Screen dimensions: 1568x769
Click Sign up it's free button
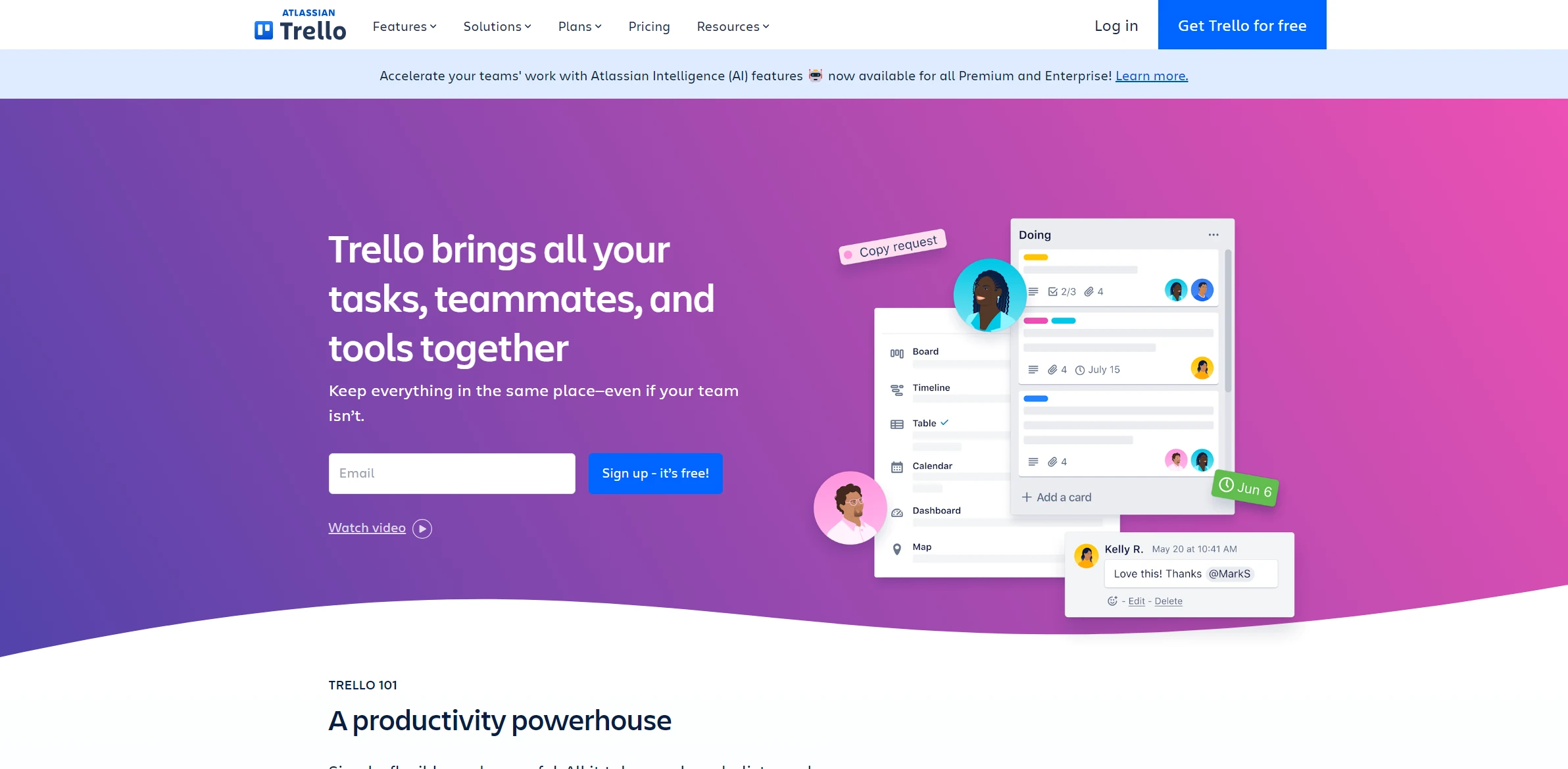pyautogui.click(x=655, y=473)
